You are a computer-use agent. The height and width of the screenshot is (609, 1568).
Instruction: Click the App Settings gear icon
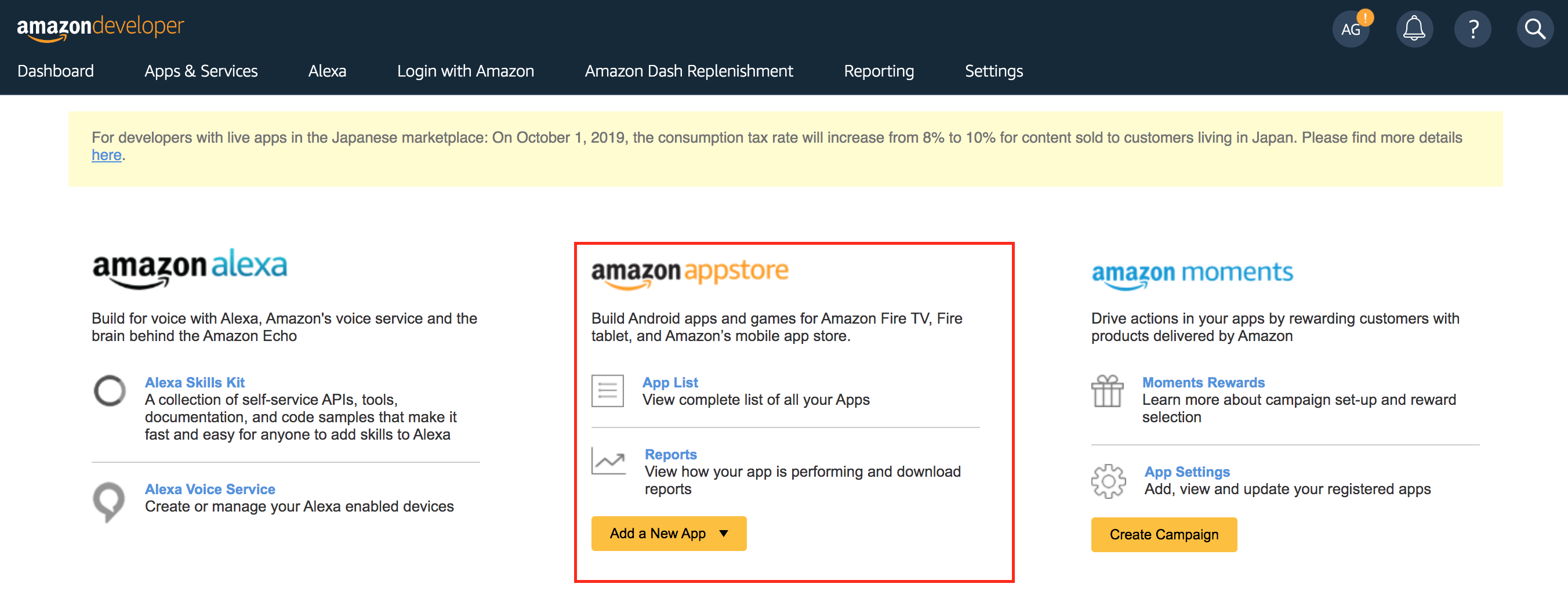[1108, 481]
